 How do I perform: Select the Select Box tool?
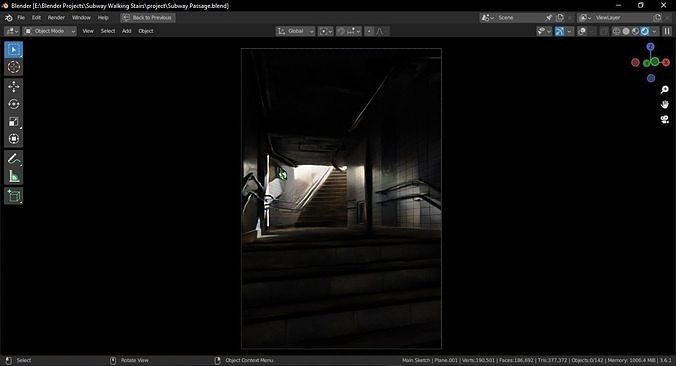coord(13,50)
